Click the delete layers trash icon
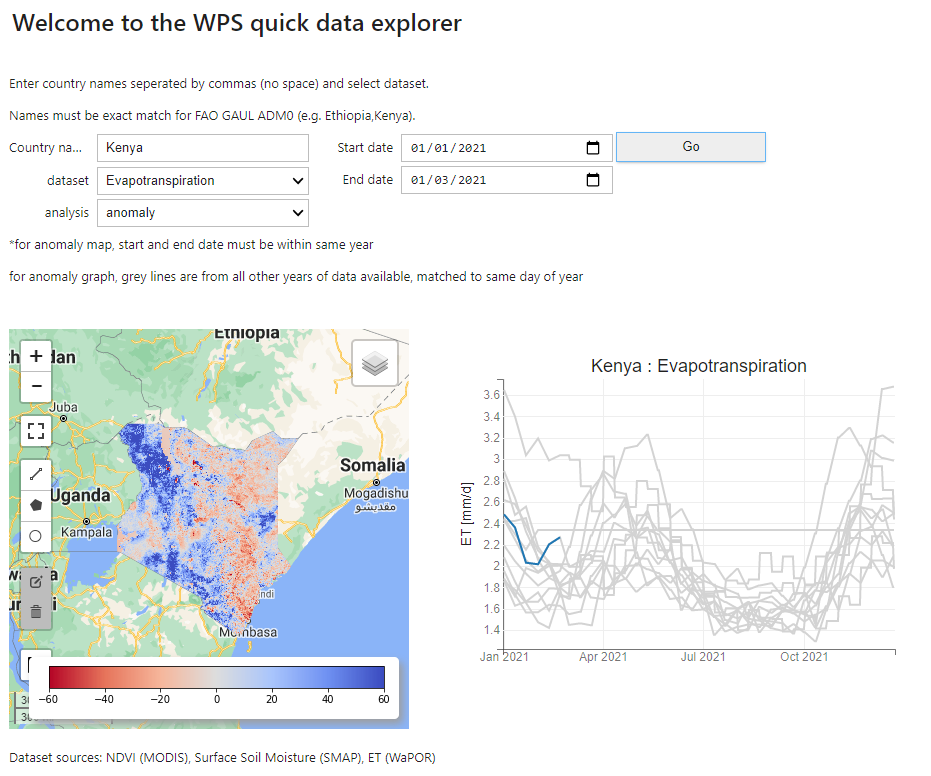 (x=36, y=611)
